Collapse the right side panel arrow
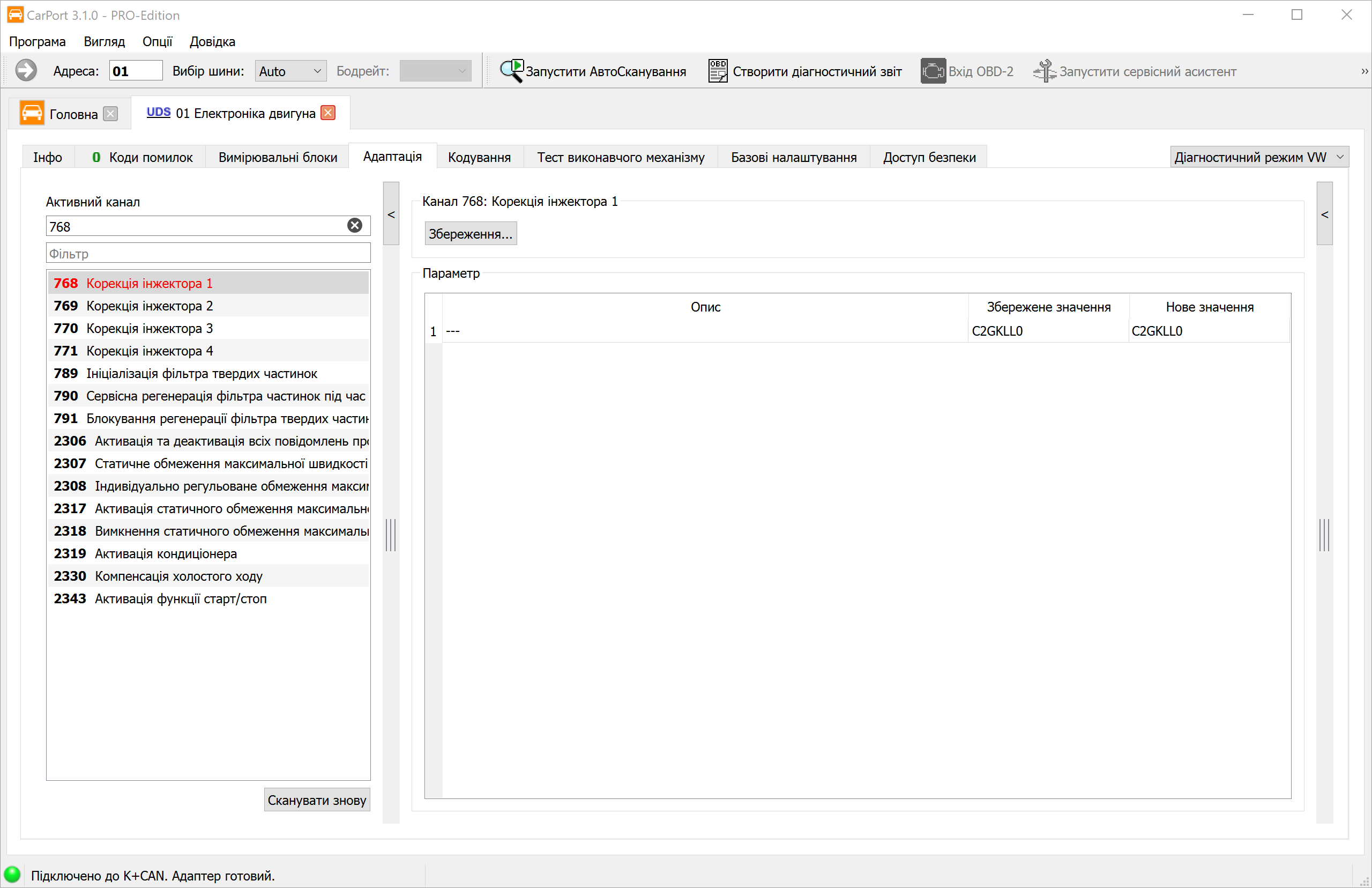This screenshot has height=888, width=1372. pos(1324,214)
